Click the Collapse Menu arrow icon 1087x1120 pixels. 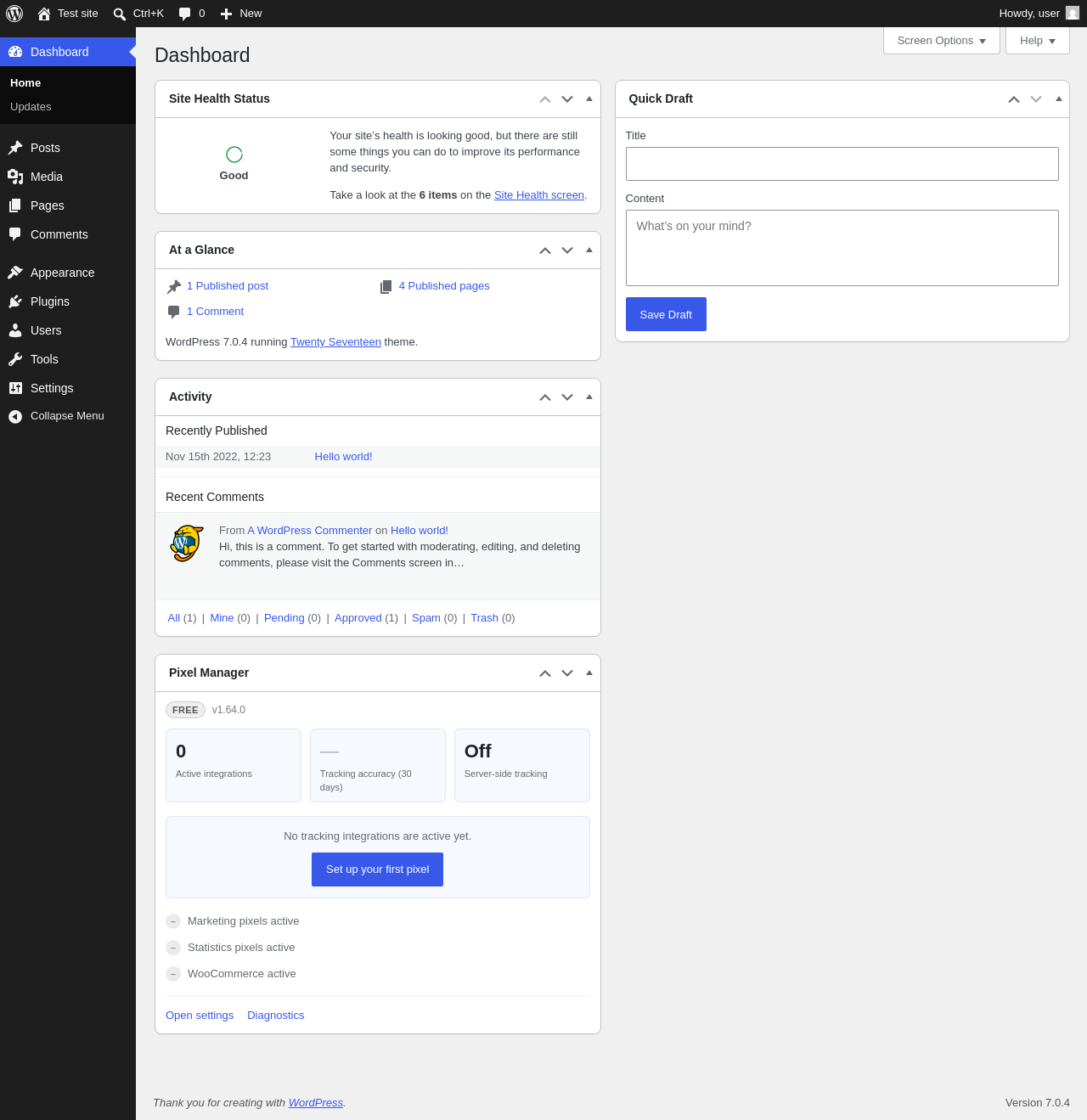[15, 416]
